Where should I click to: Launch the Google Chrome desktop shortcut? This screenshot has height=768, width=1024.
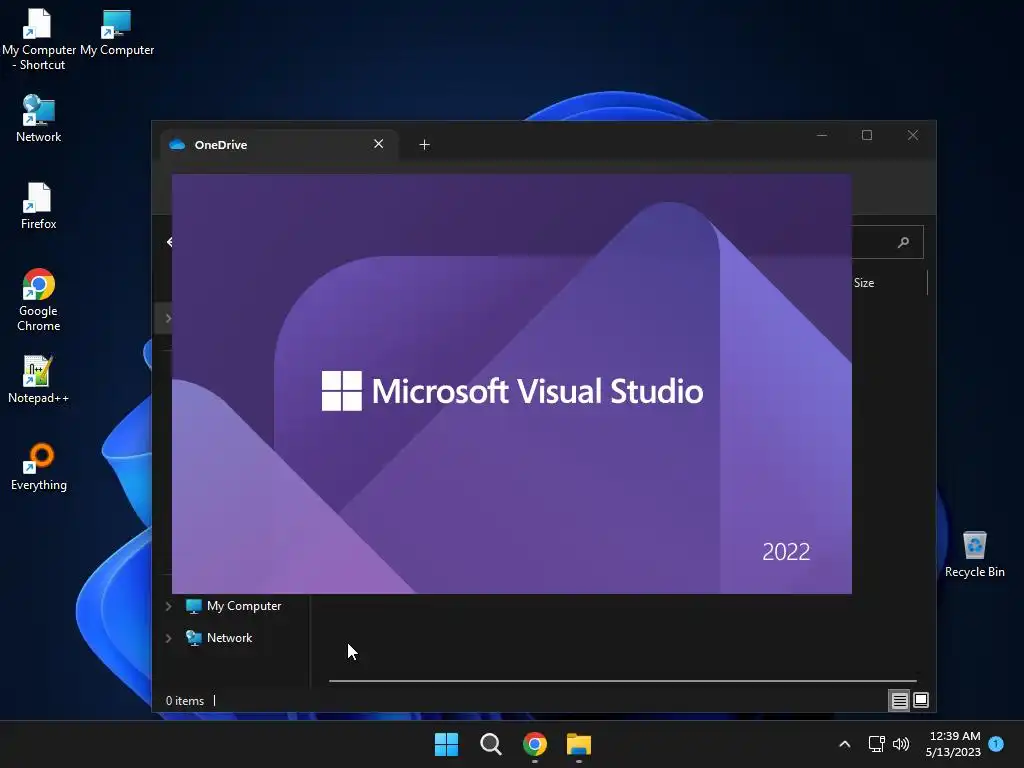pos(39,300)
